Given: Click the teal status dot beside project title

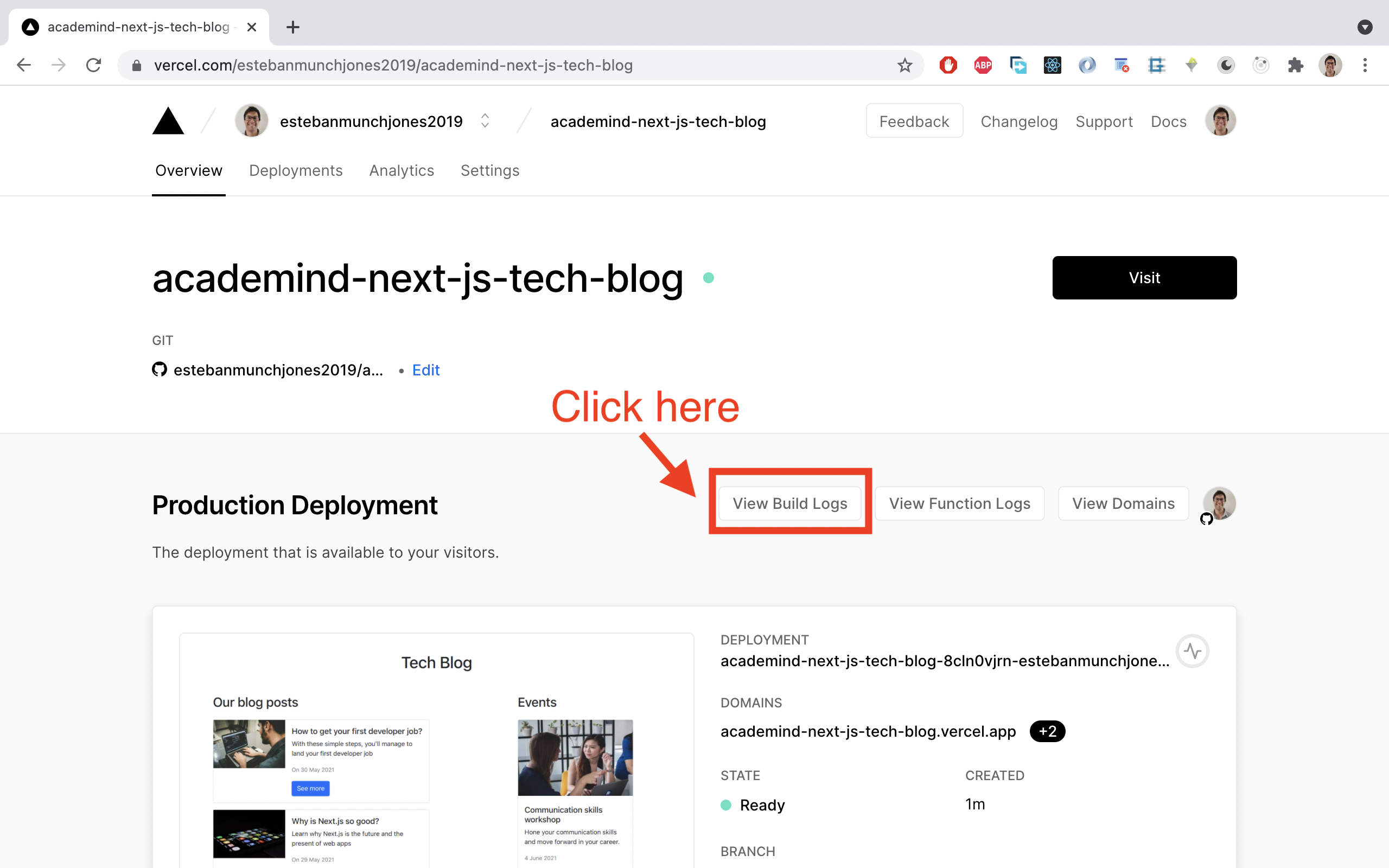Looking at the screenshot, I should pos(709,278).
